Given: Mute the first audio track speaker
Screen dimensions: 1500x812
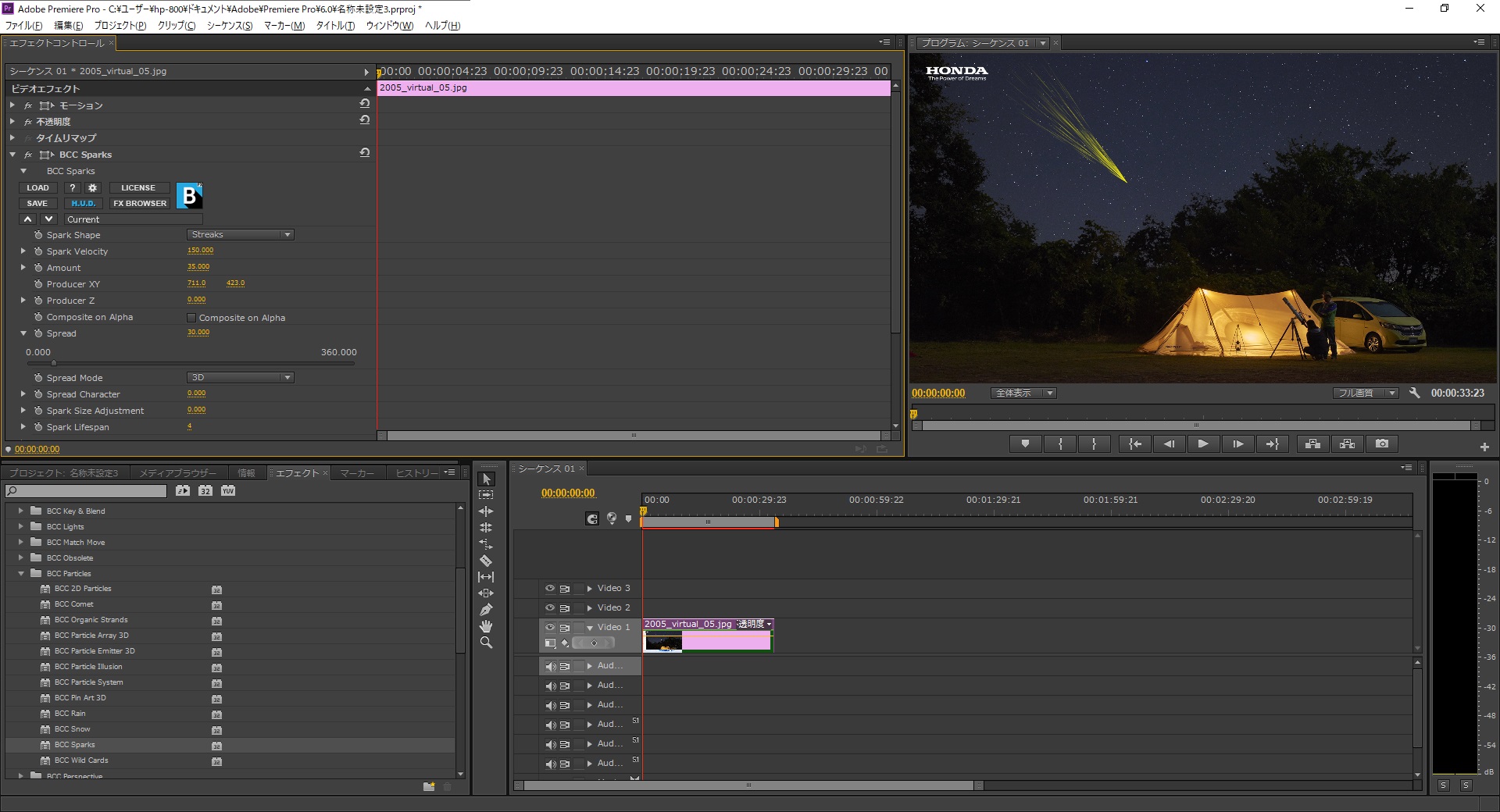Looking at the screenshot, I should (551, 666).
